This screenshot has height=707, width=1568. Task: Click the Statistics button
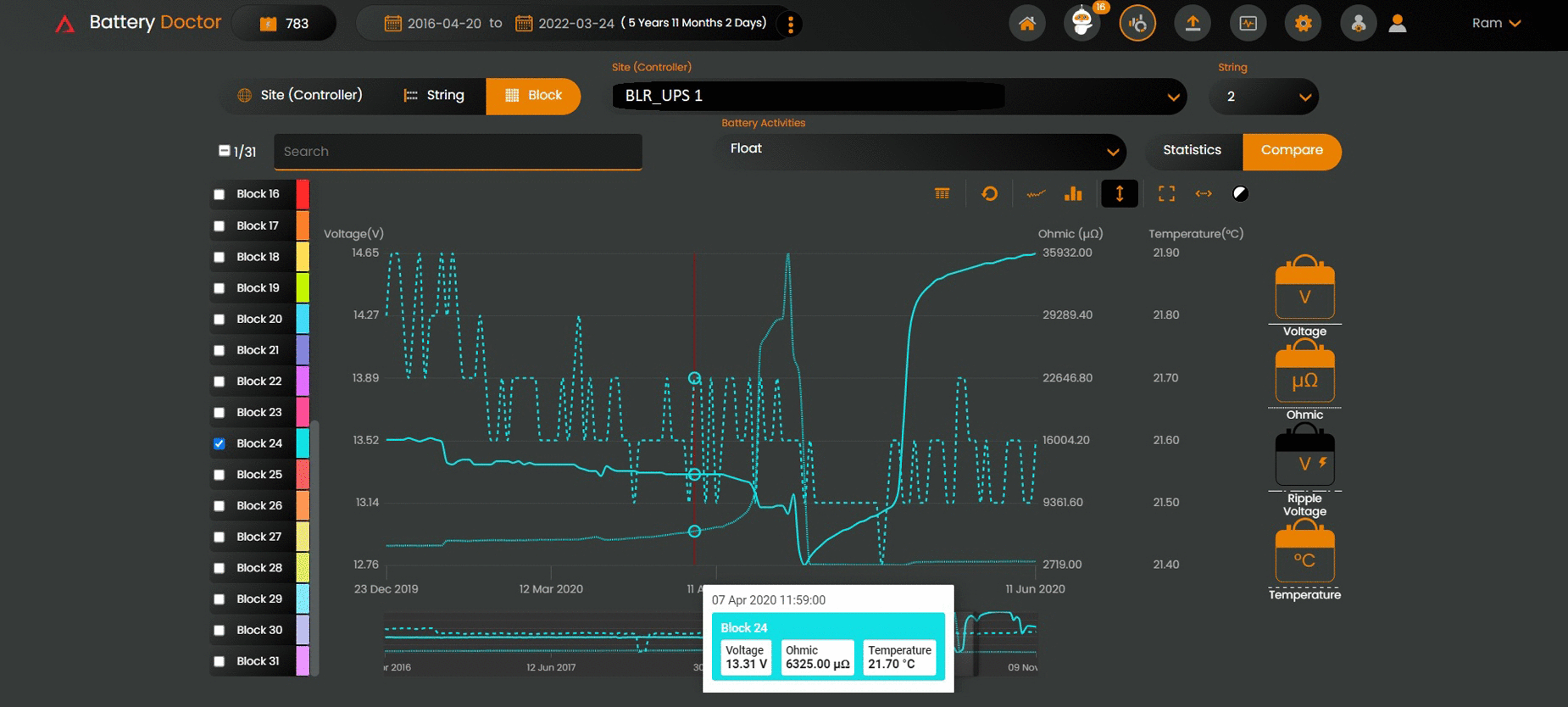(1192, 151)
